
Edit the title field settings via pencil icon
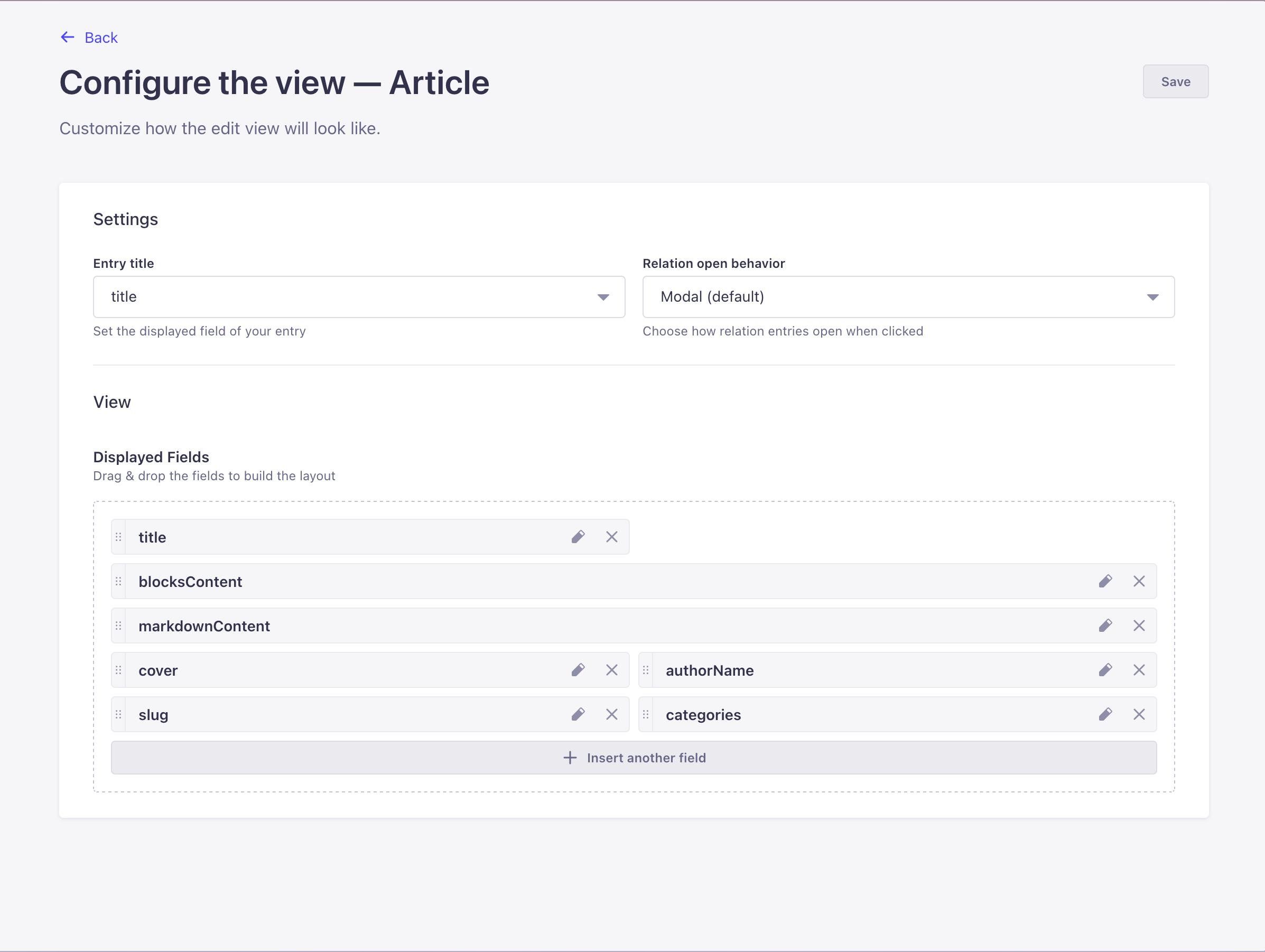click(578, 536)
